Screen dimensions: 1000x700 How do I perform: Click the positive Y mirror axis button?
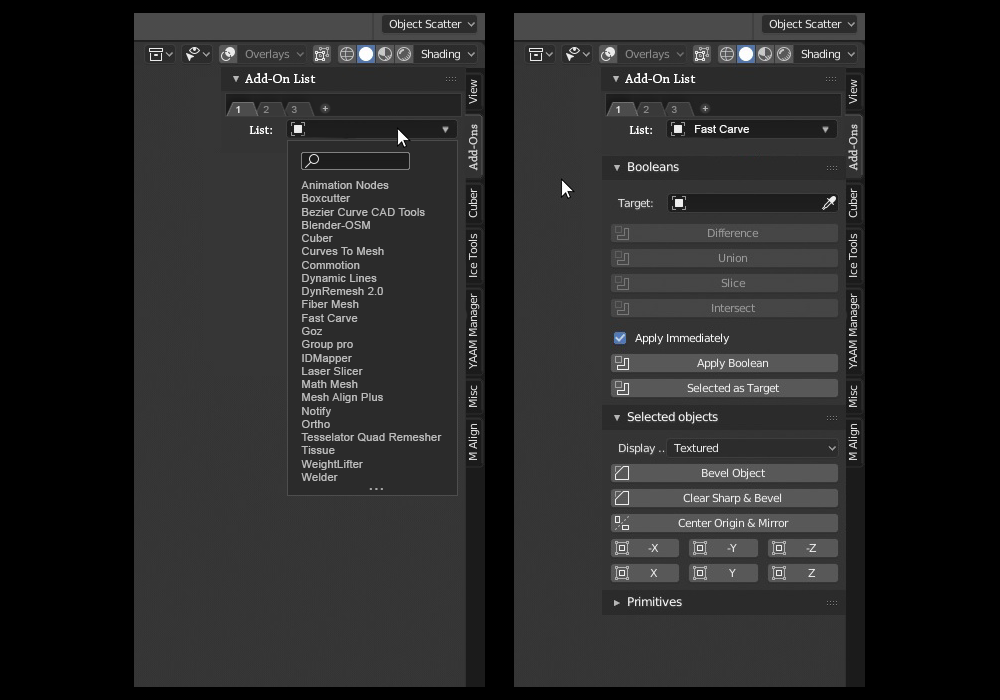[x=723, y=573]
